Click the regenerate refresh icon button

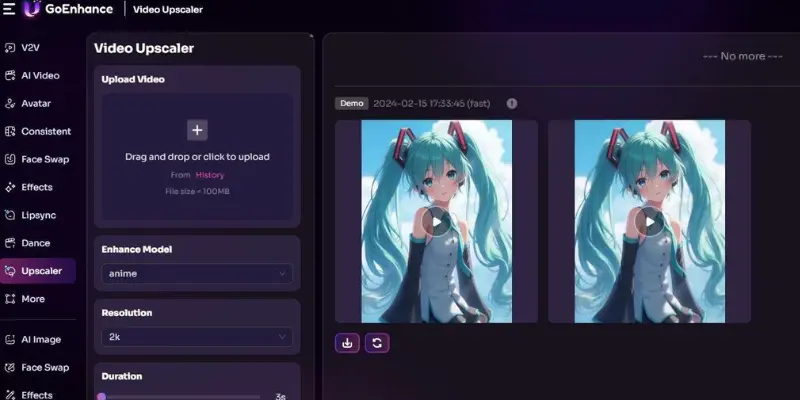coord(377,343)
